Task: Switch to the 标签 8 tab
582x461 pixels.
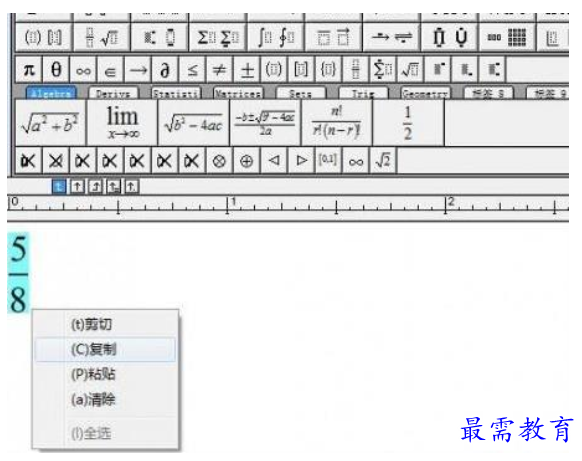Action: tap(488, 93)
